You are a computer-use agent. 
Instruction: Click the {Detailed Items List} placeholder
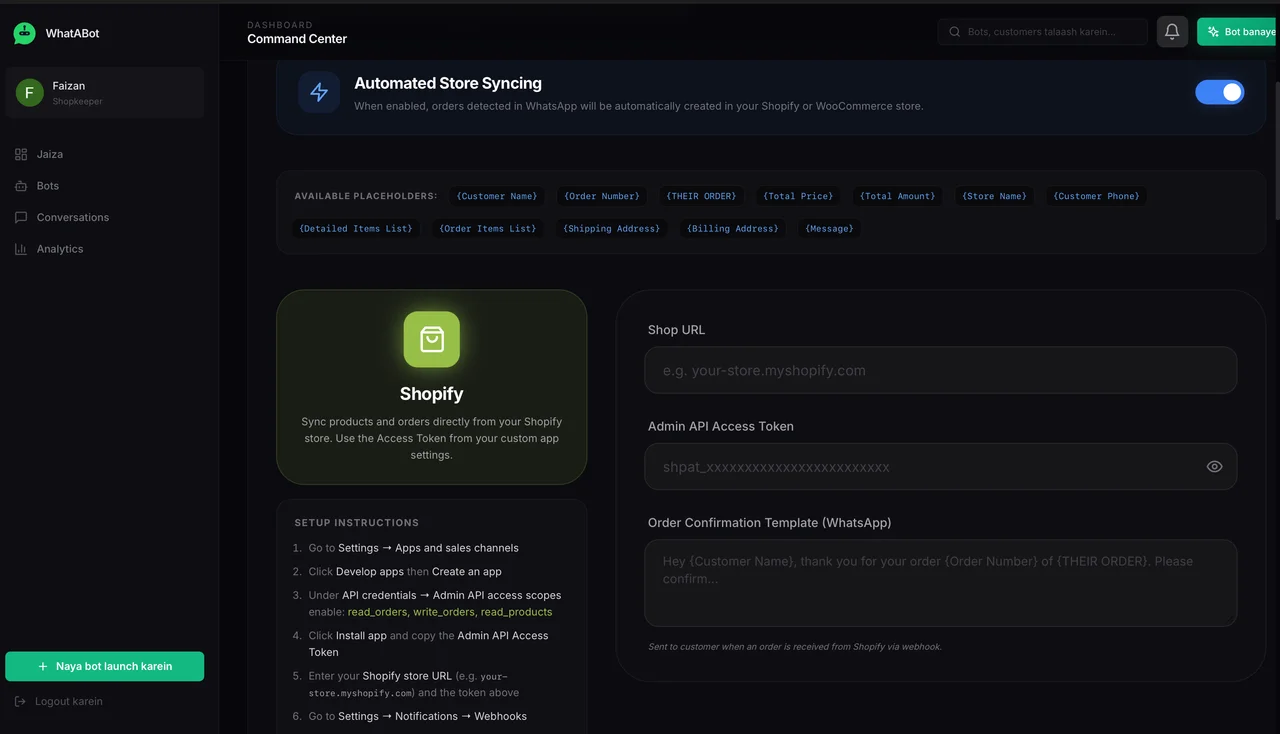(x=355, y=228)
